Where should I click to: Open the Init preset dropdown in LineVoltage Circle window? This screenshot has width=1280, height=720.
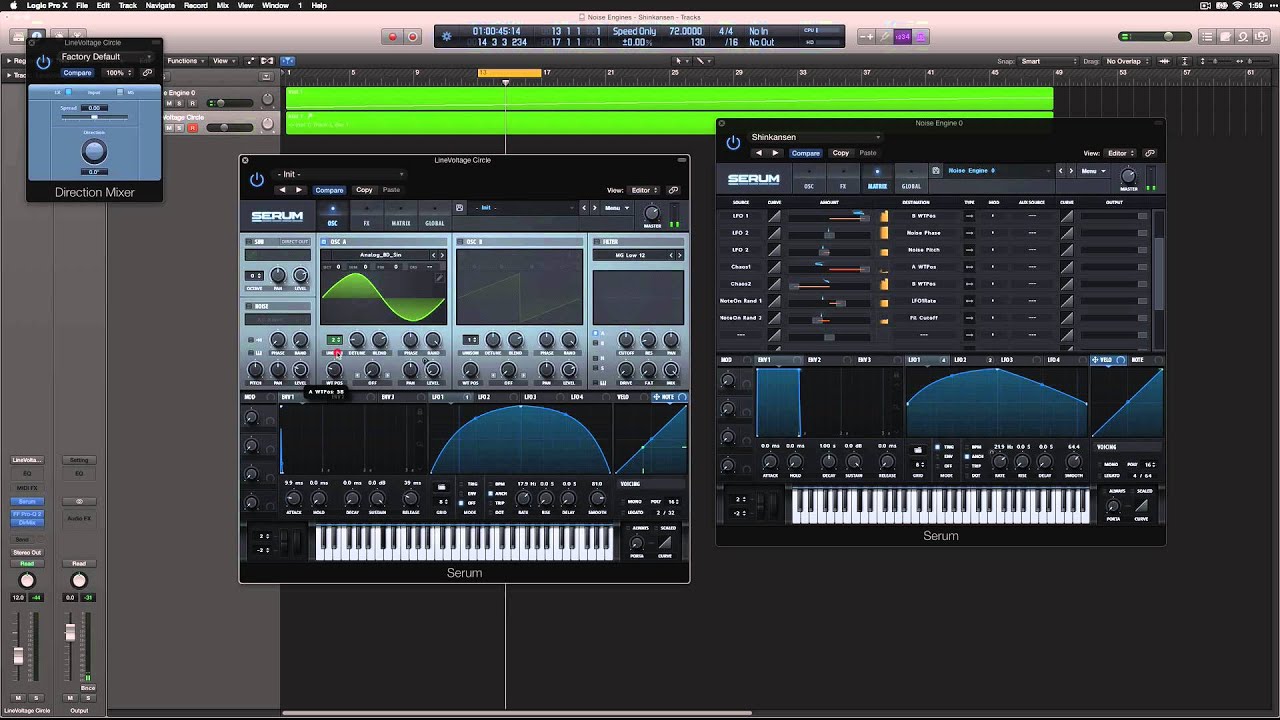point(340,174)
